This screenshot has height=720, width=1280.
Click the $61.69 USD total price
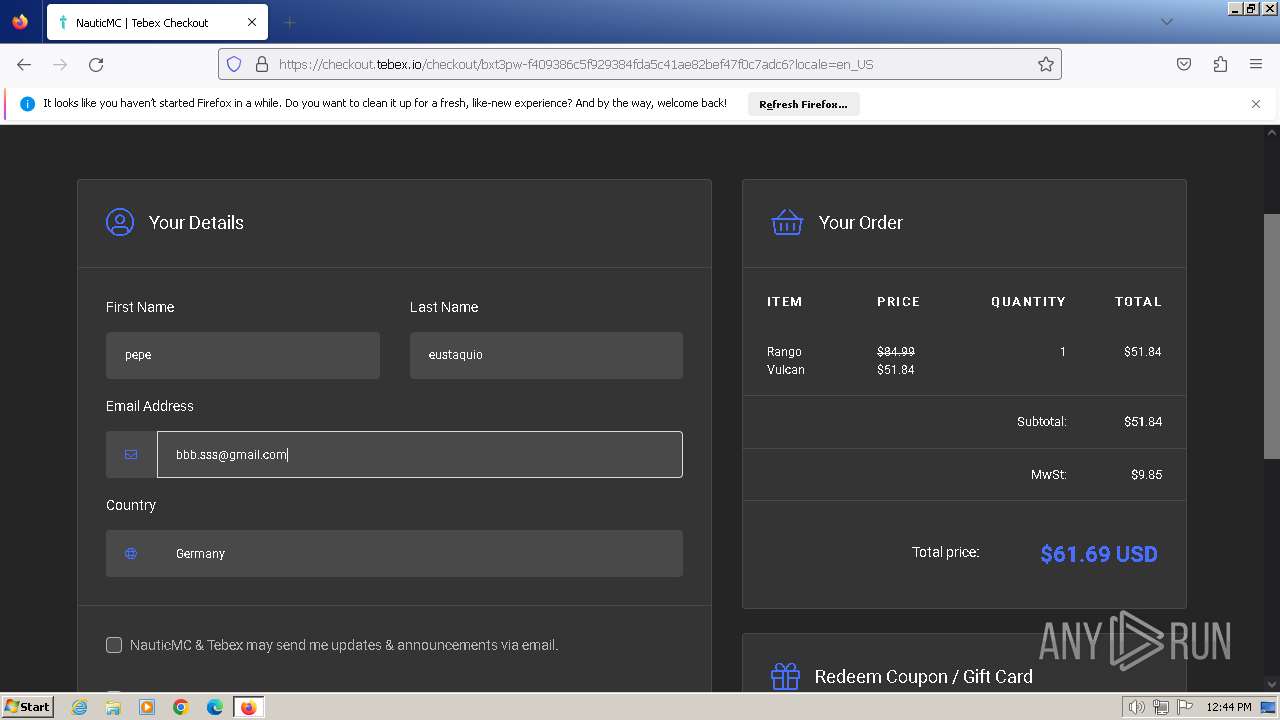[x=1099, y=554]
